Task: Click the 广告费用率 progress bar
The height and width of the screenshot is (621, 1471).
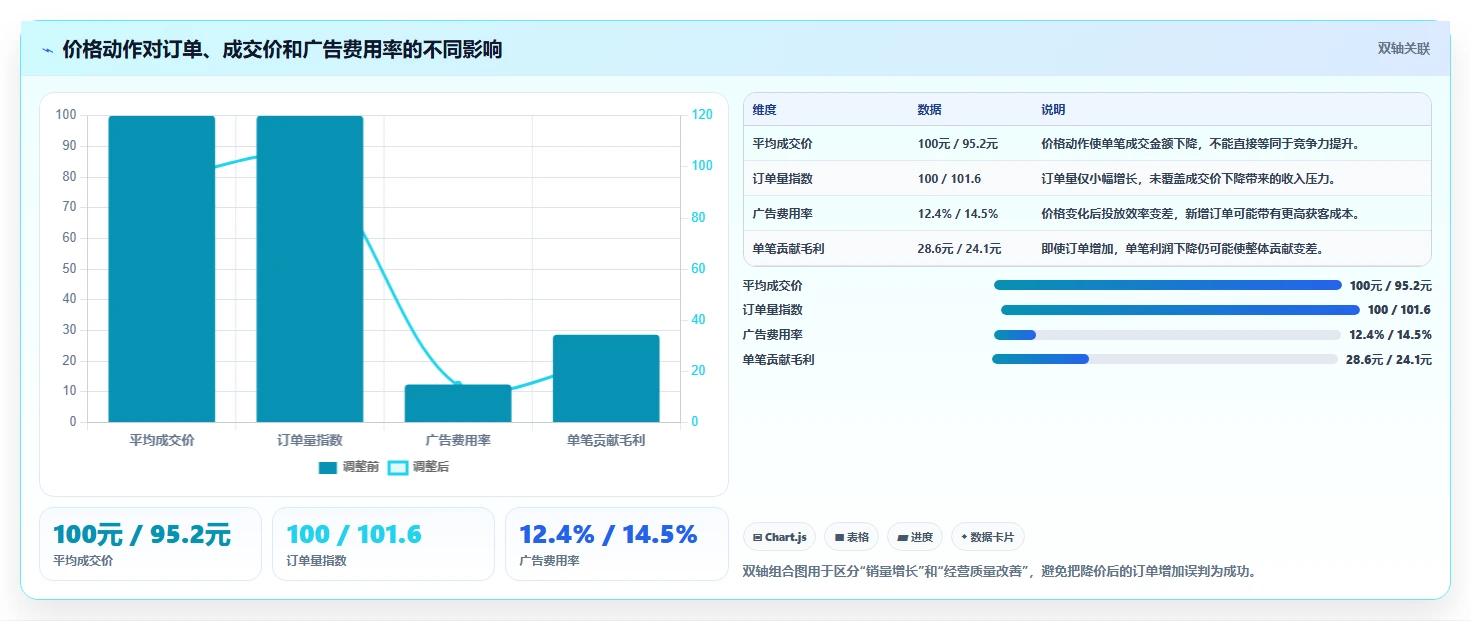Action: point(1167,334)
